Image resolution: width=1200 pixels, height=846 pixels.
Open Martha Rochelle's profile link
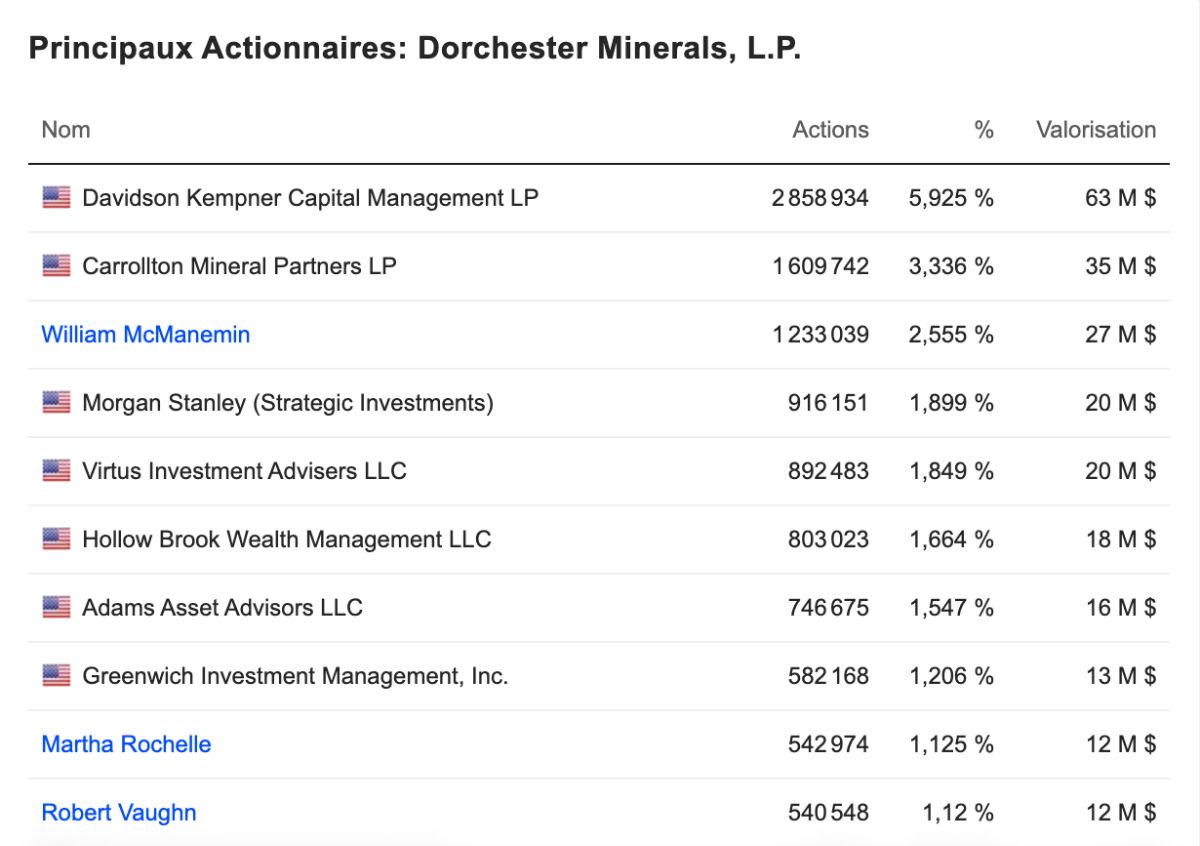coord(126,744)
